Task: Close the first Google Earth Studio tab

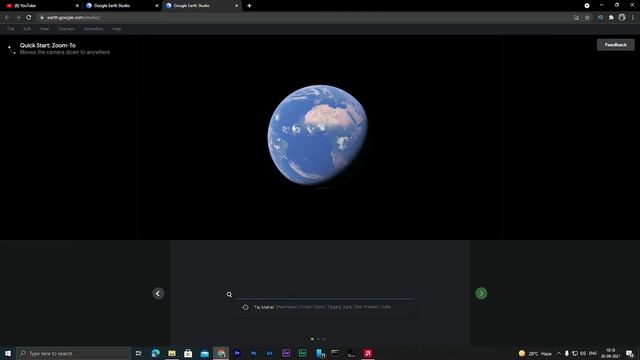Action: pos(157,6)
